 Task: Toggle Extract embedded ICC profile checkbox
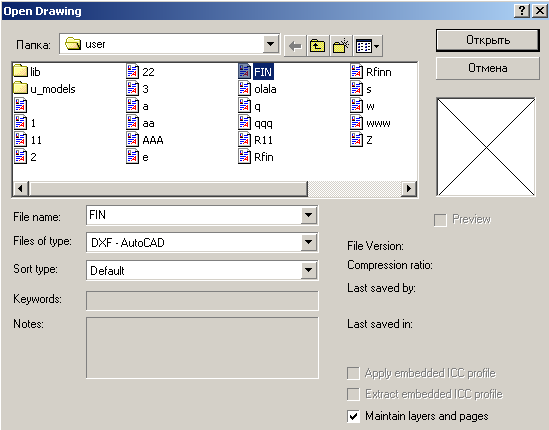[353, 394]
